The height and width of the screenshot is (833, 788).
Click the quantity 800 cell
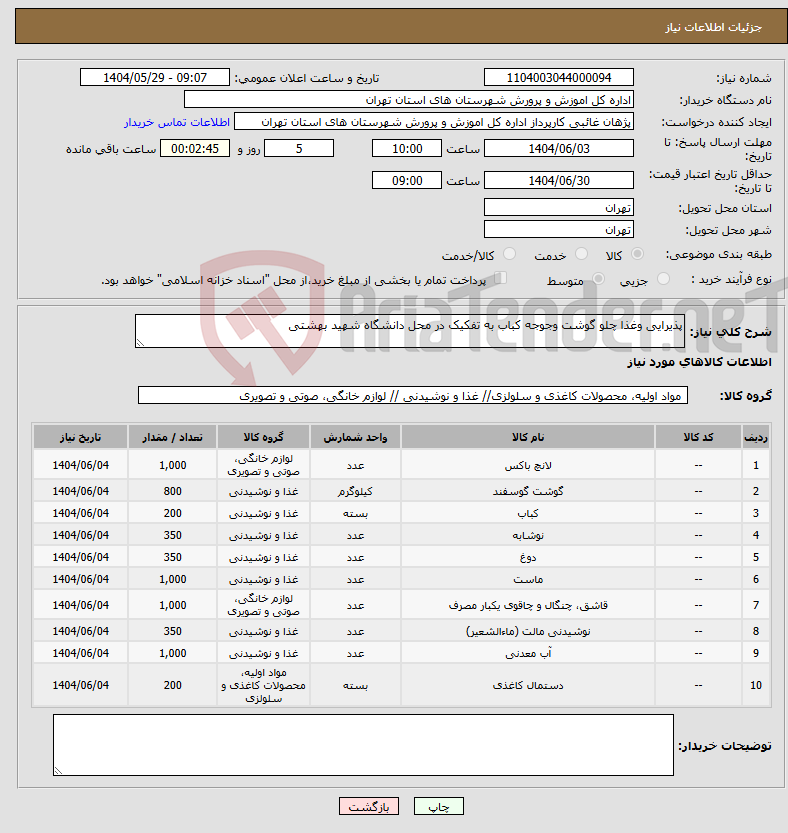(172, 491)
